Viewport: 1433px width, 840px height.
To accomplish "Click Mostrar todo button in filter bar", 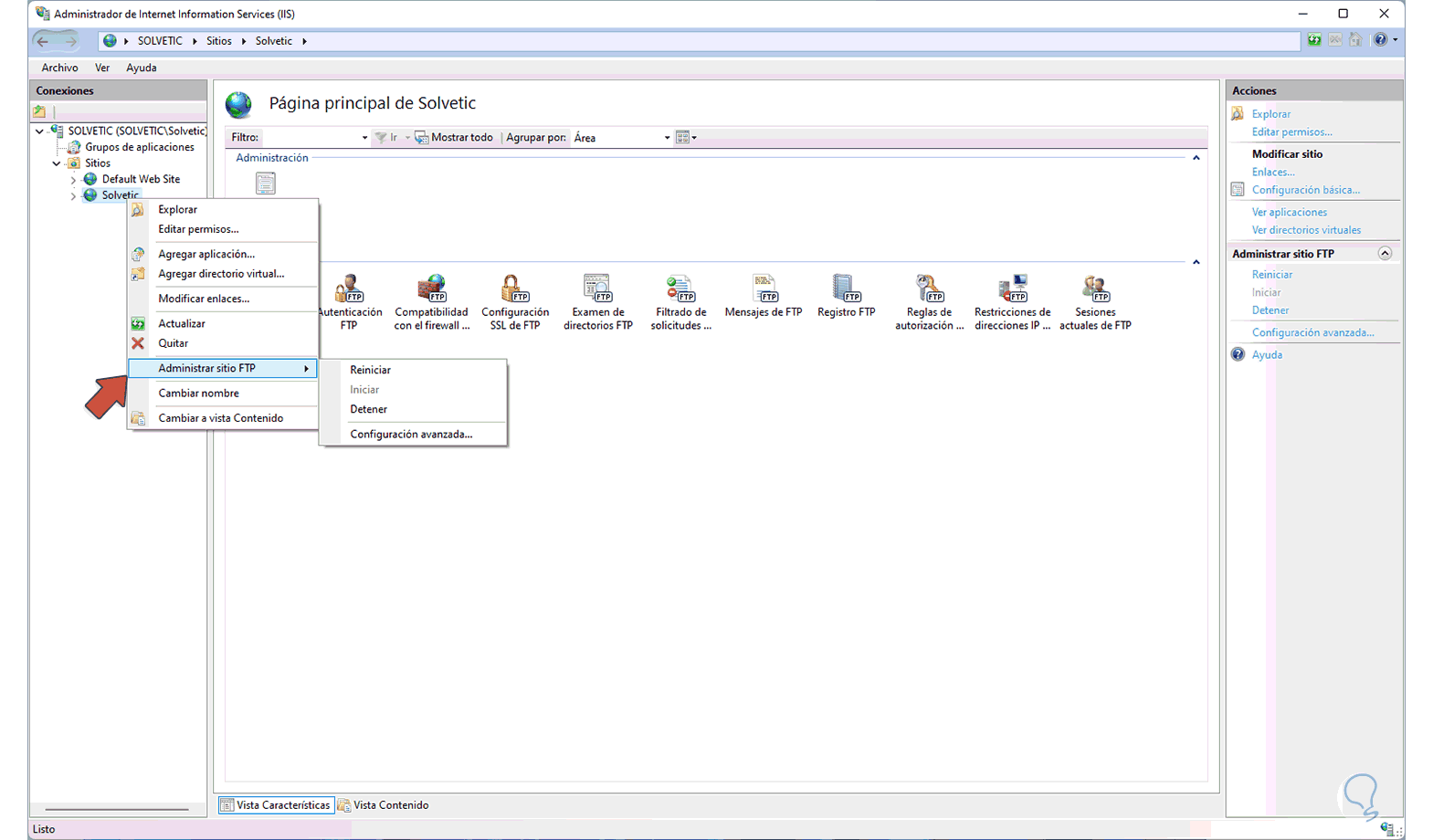I will [454, 138].
